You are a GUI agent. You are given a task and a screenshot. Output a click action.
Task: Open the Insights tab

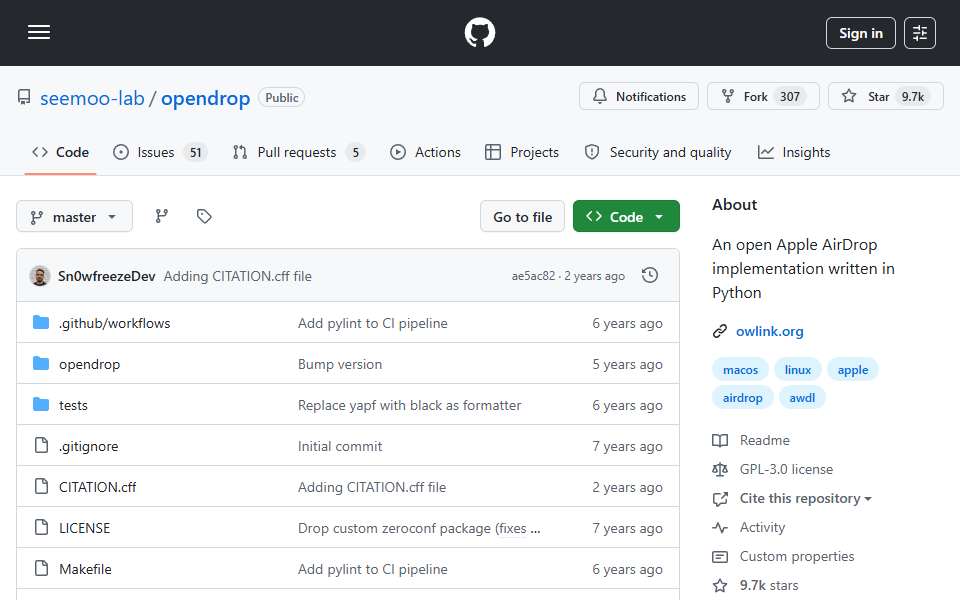tap(794, 152)
